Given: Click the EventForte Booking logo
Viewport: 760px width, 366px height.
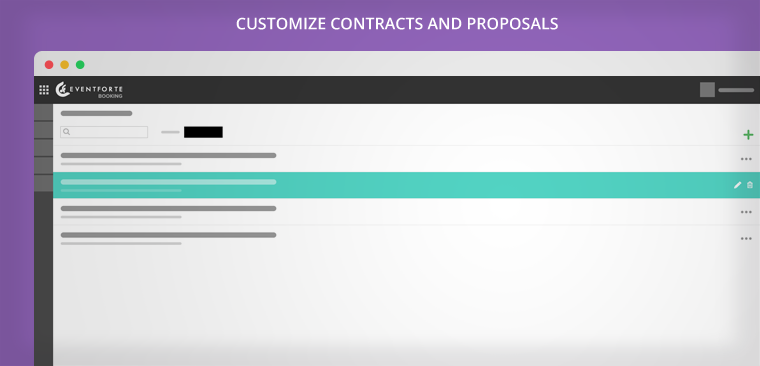Looking at the screenshot, I should (x=89, y=90).
